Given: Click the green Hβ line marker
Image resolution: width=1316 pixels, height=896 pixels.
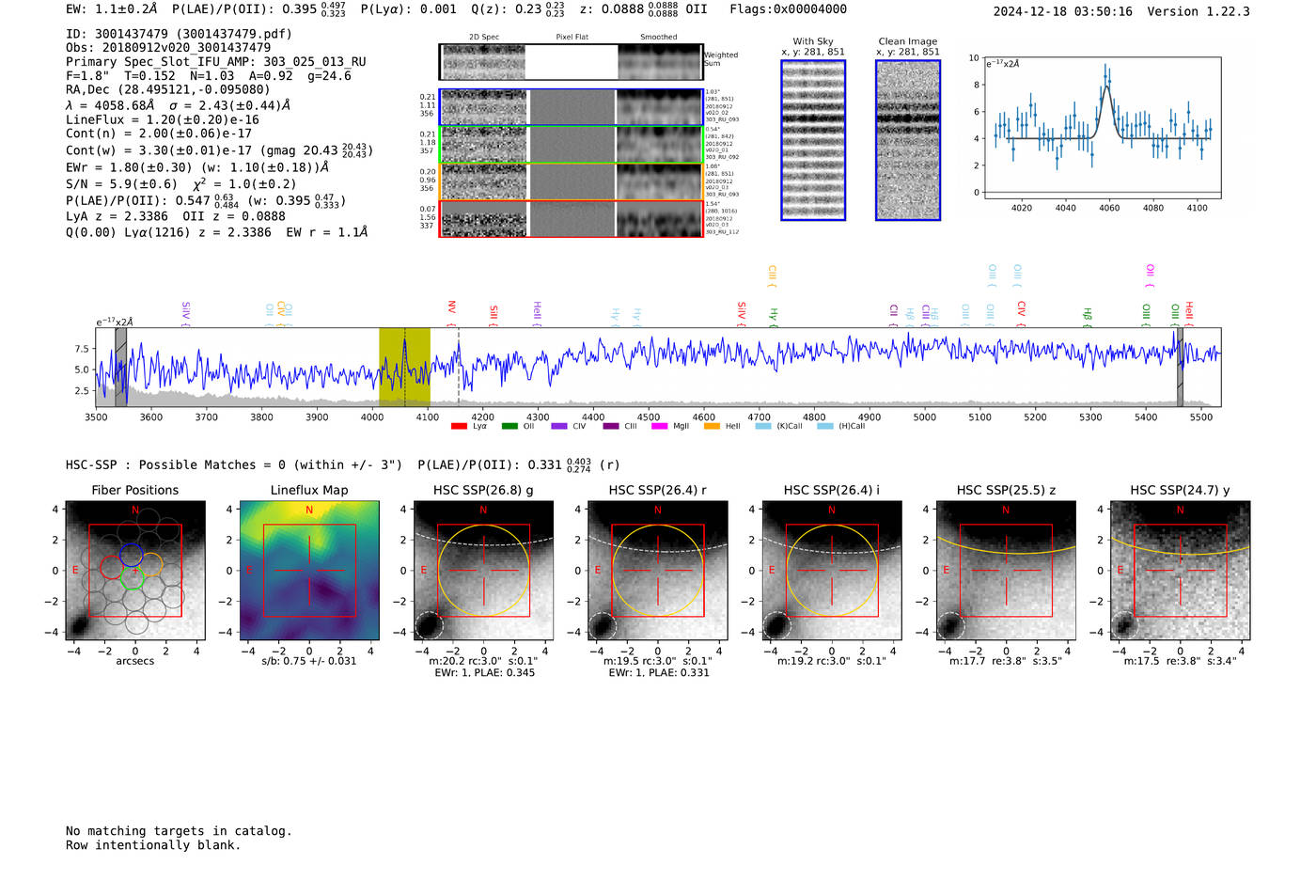Looking at the screenshot, I should tap(1088, 316).
